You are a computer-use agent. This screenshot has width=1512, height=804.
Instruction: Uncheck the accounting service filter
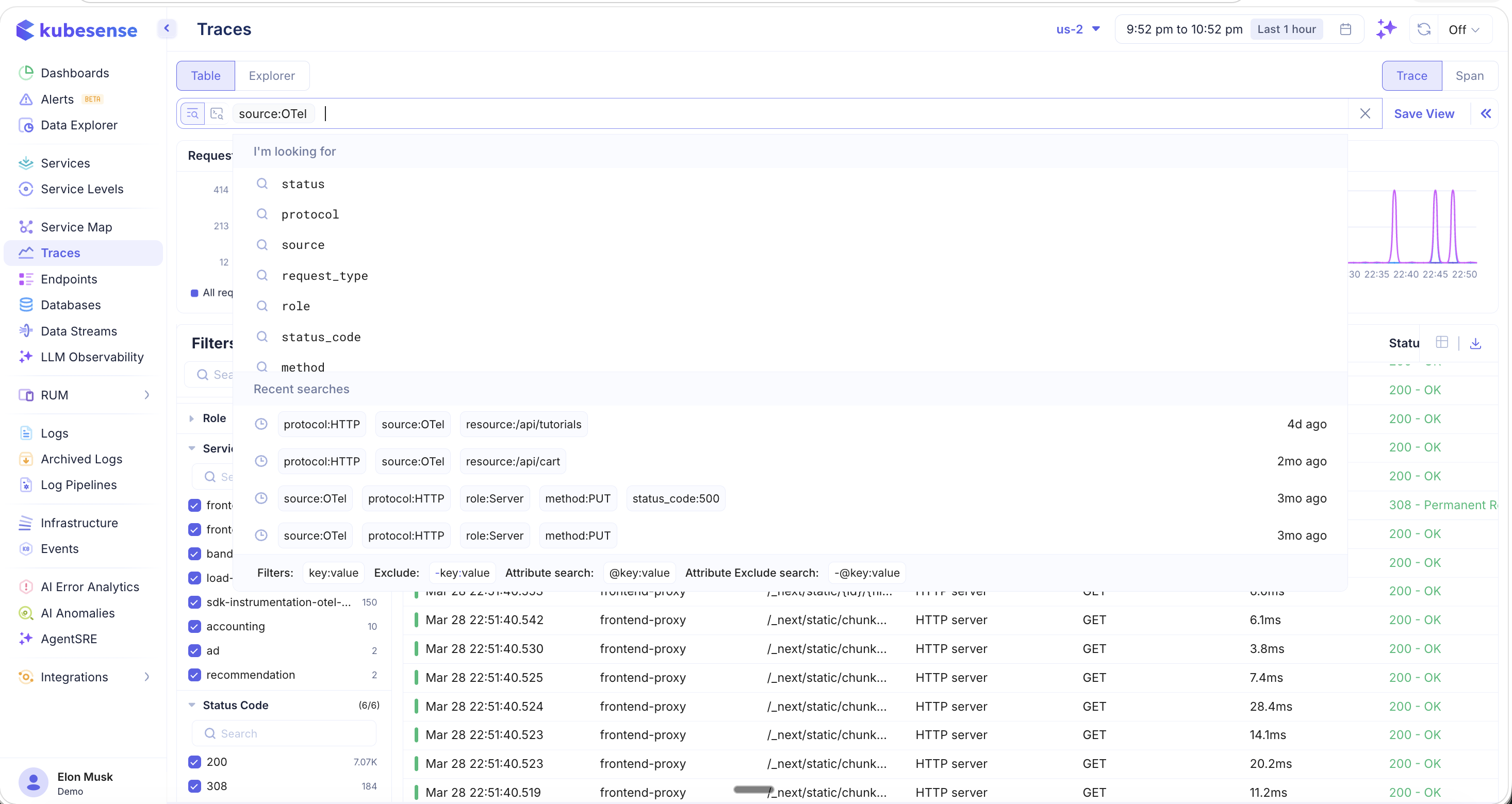point(194,626)
